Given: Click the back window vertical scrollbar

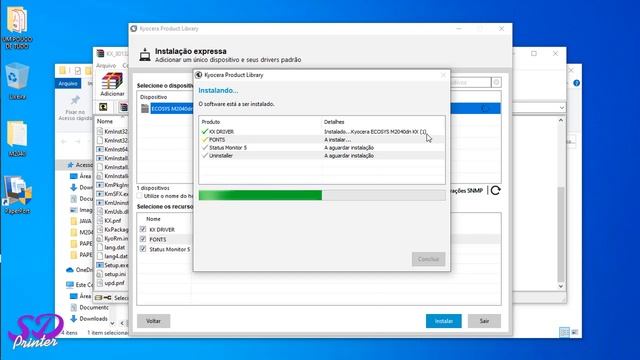Looking at the screenshot, I should tap(561, 234).
